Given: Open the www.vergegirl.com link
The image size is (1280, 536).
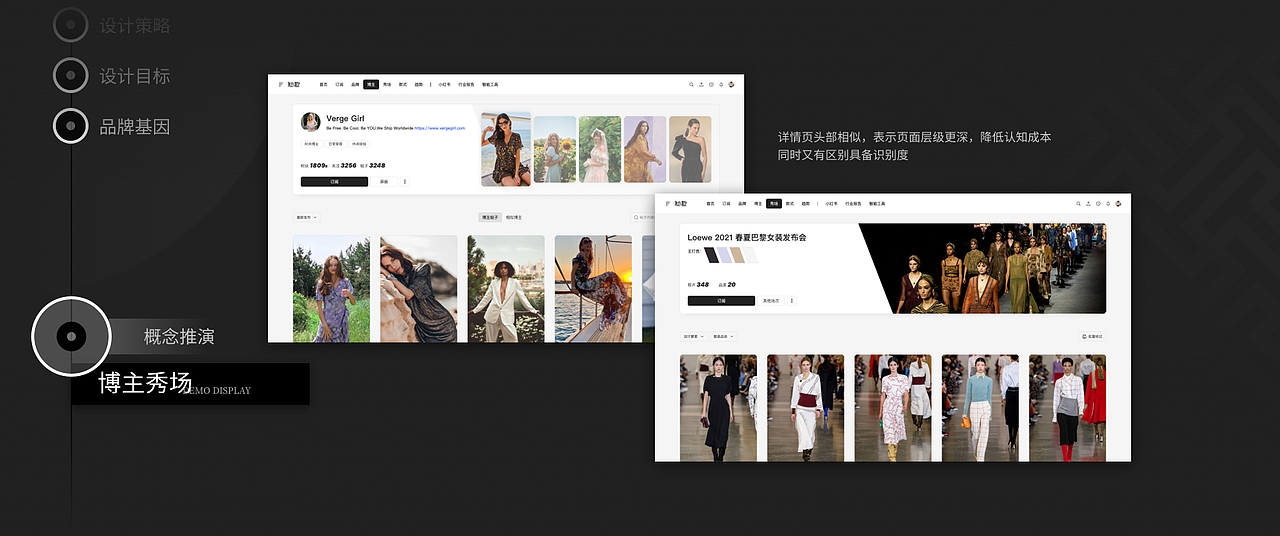Looking at the screenshot, I should (x=440, y=128).
